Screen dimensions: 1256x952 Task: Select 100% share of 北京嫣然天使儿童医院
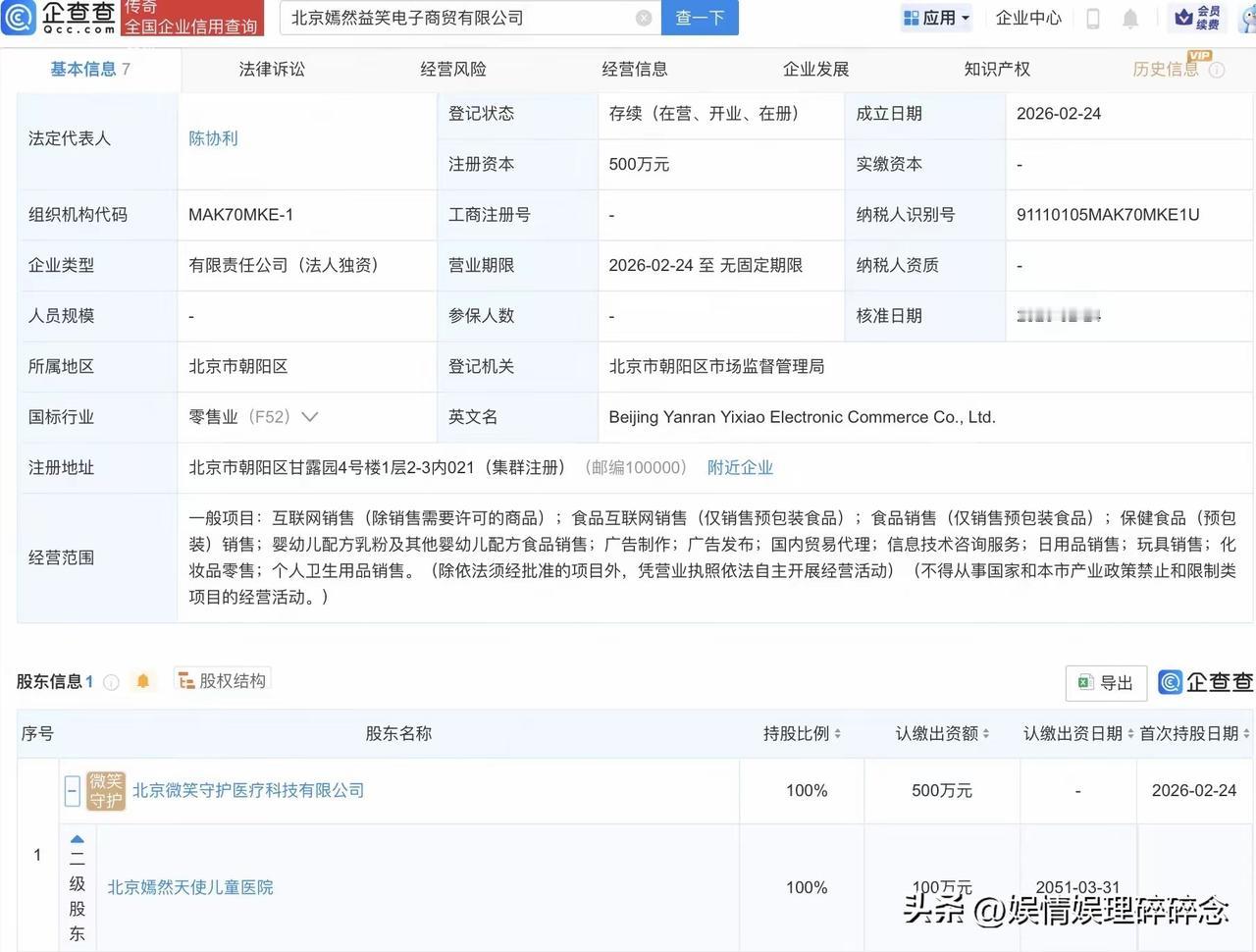point(807,887)
